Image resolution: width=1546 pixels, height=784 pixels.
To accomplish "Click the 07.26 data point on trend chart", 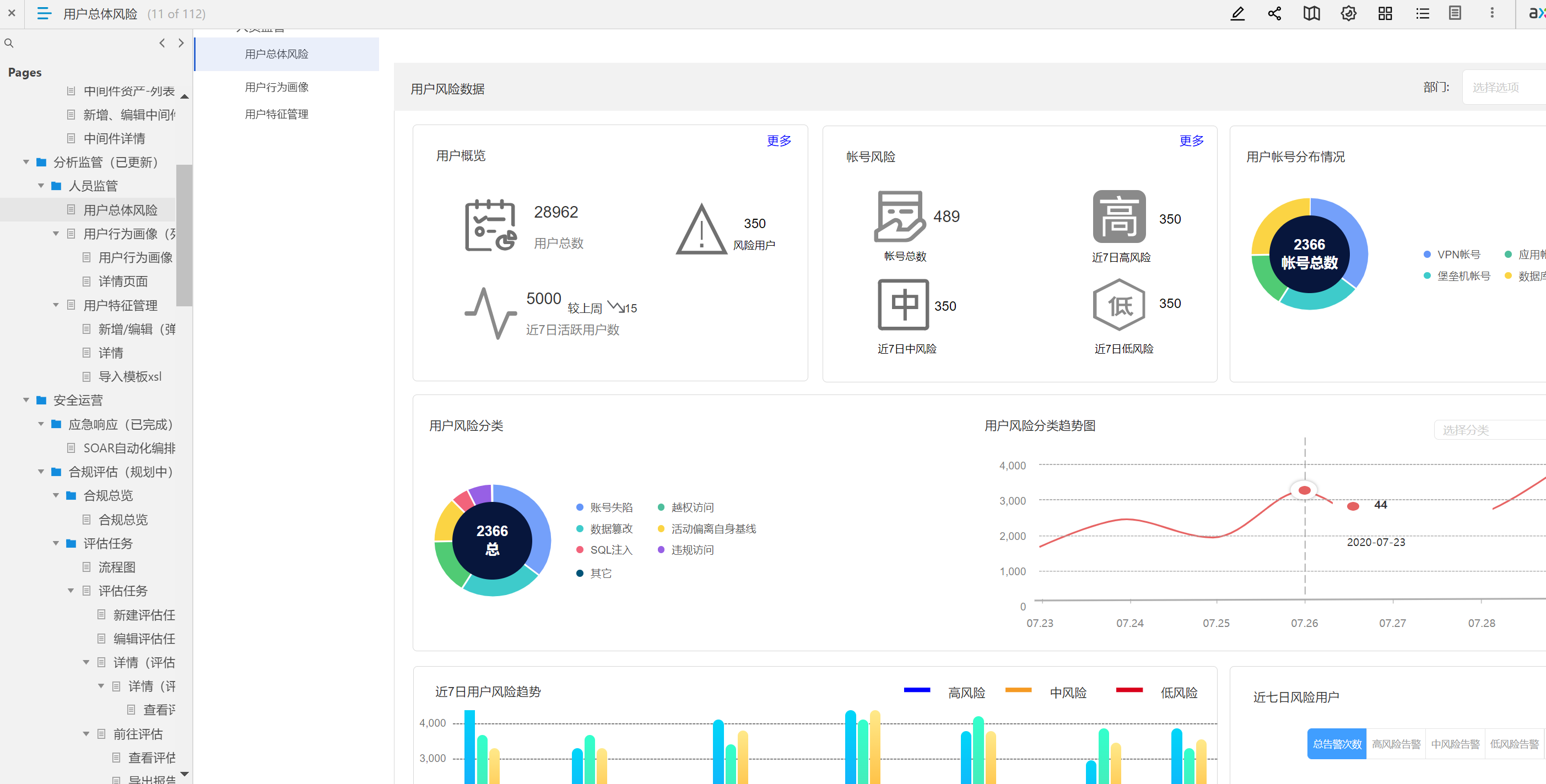I will [x=1304, y=490].
